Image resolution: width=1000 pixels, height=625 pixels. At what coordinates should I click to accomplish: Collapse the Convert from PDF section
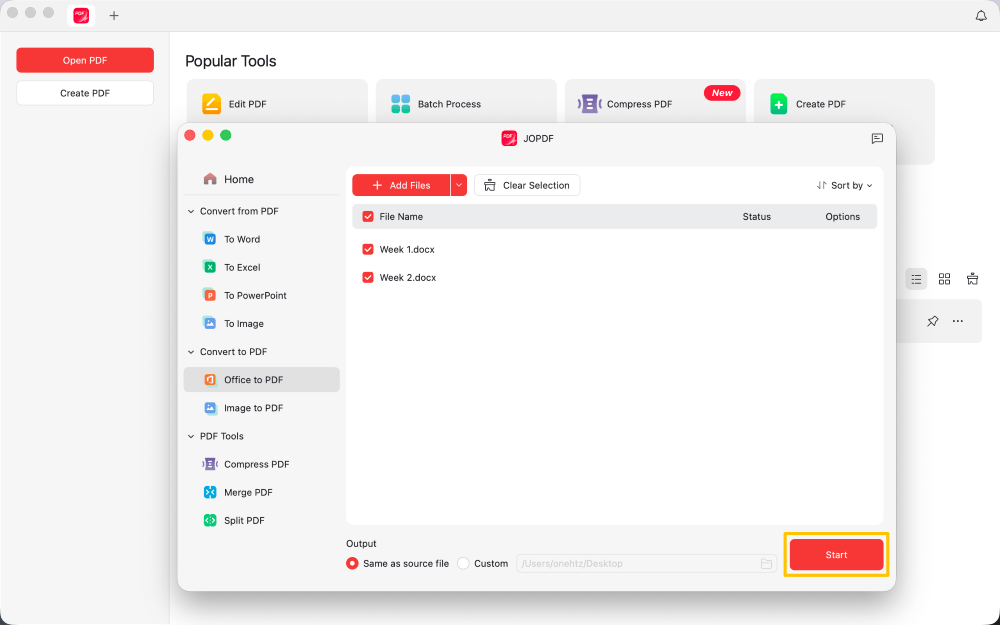[x=191, y=211]
